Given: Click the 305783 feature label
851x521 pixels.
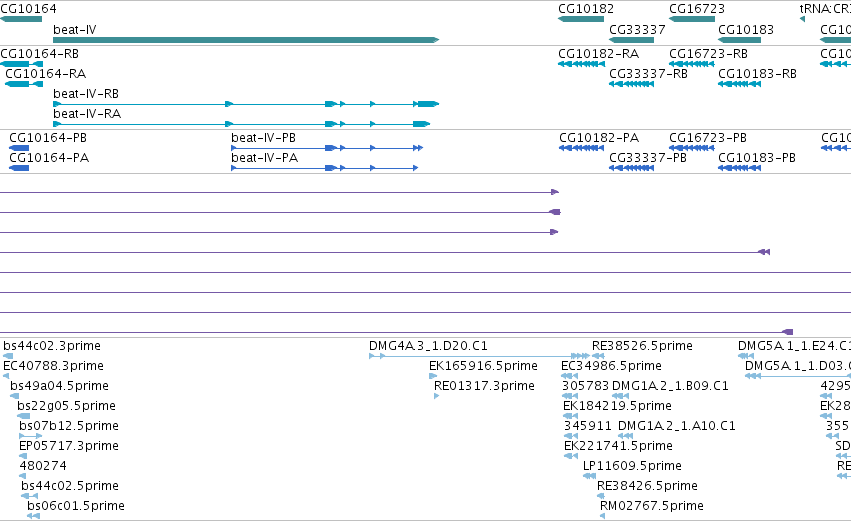Looking at the screenshot, I should 586,386.
